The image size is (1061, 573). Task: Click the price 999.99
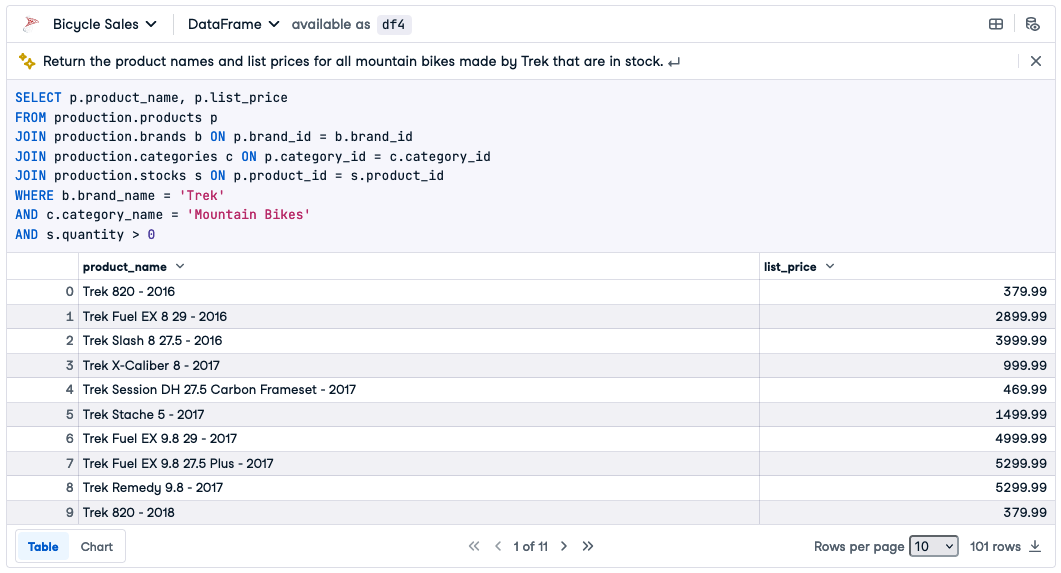pos(1024,365)
